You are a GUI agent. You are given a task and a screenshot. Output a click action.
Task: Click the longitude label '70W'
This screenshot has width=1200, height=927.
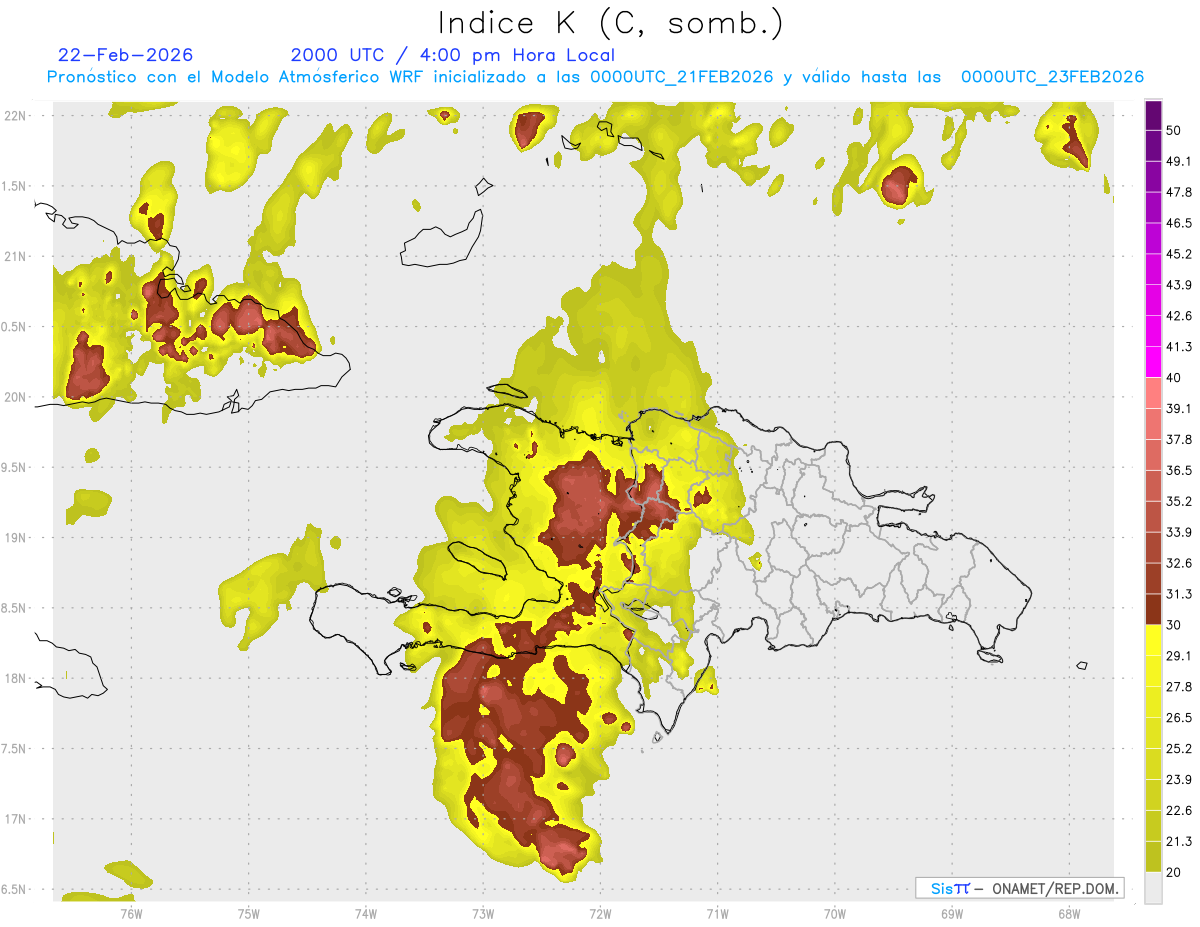tap(834, 913)
